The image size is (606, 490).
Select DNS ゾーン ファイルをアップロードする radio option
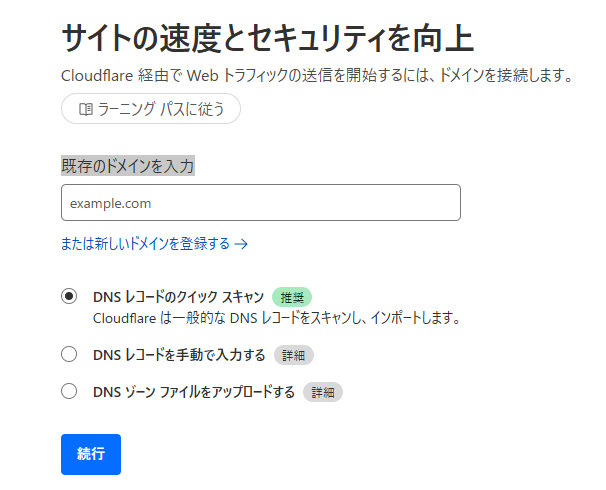pos(69,391)
